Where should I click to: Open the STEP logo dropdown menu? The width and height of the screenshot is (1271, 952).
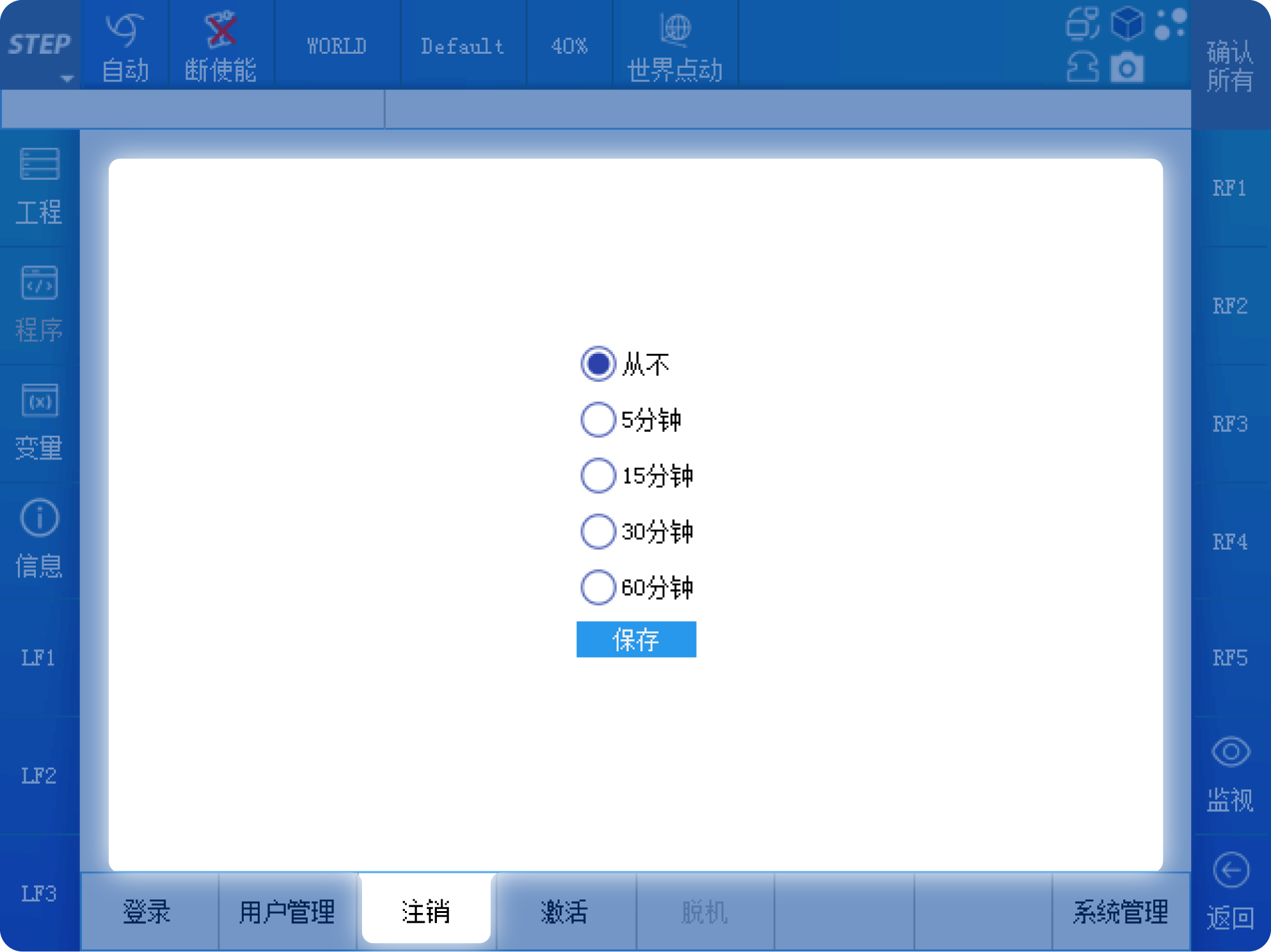(x=40, y=45)
